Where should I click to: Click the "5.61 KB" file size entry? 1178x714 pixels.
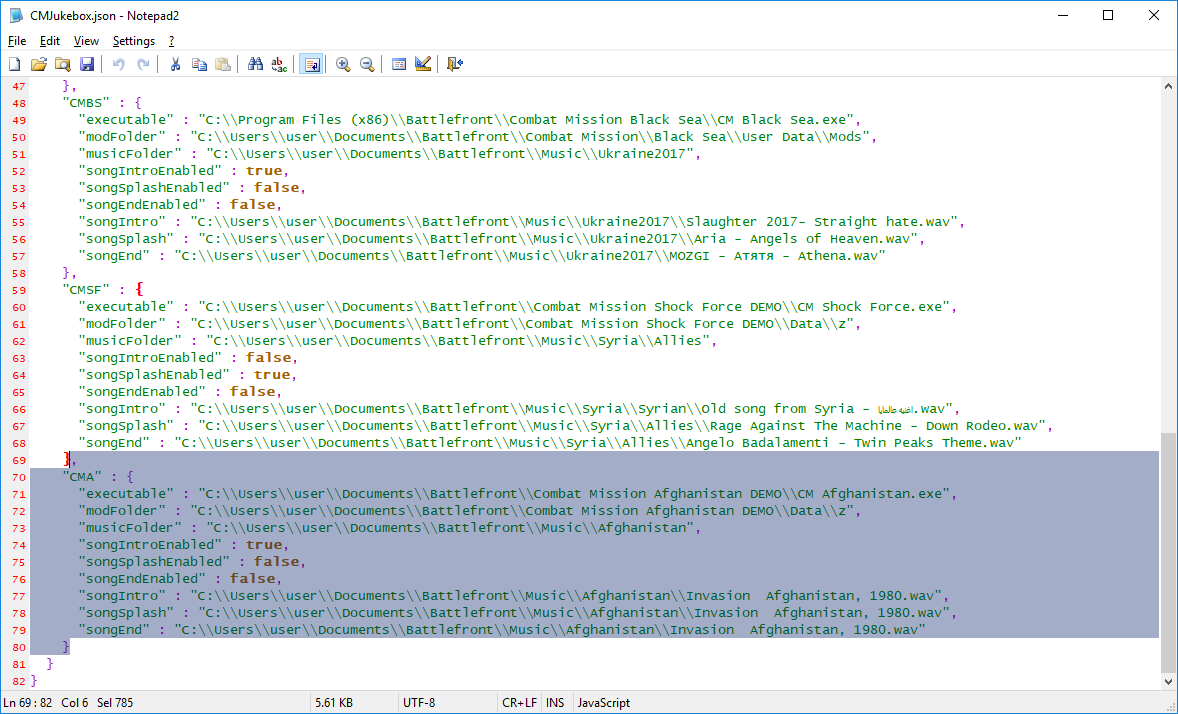pos(334,703)
